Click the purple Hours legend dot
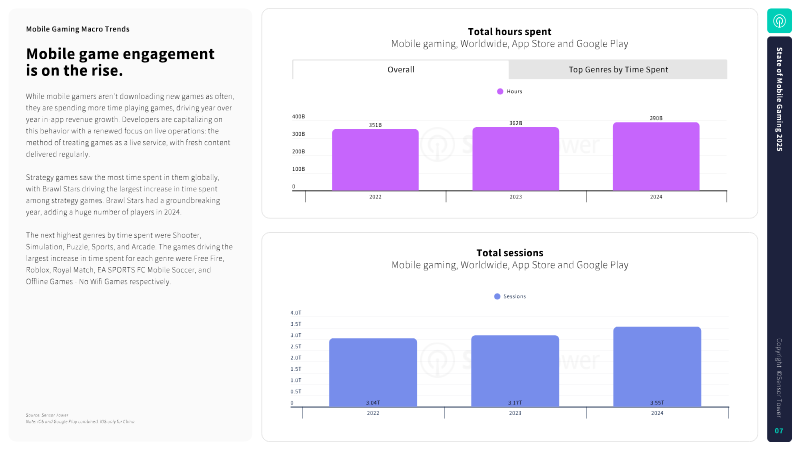This screenshot has height=450, width=800. (x=500, y=91)
